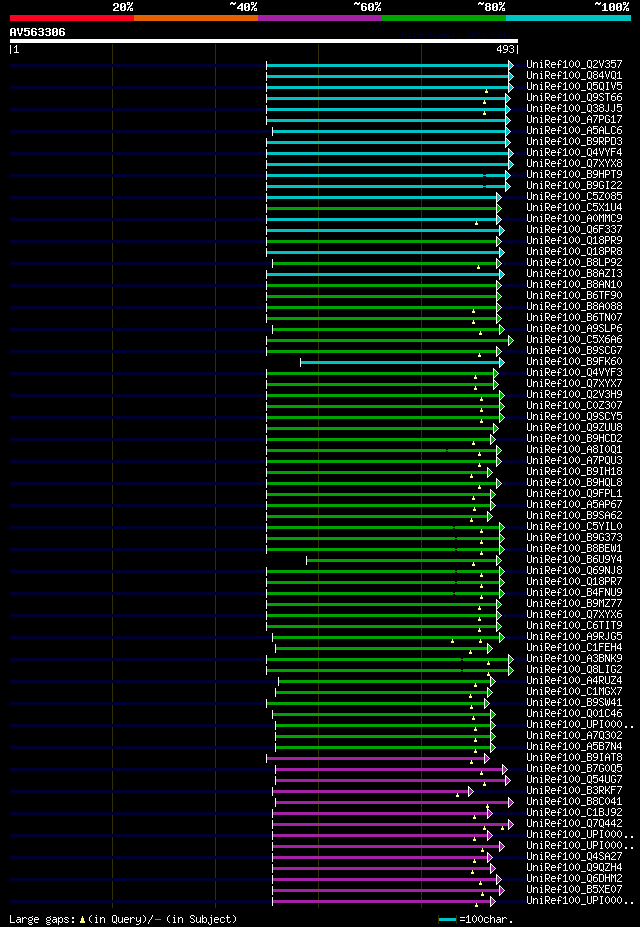
Task: Click the cyan alignment bar for A5ALC6
Action: [389, 131]
